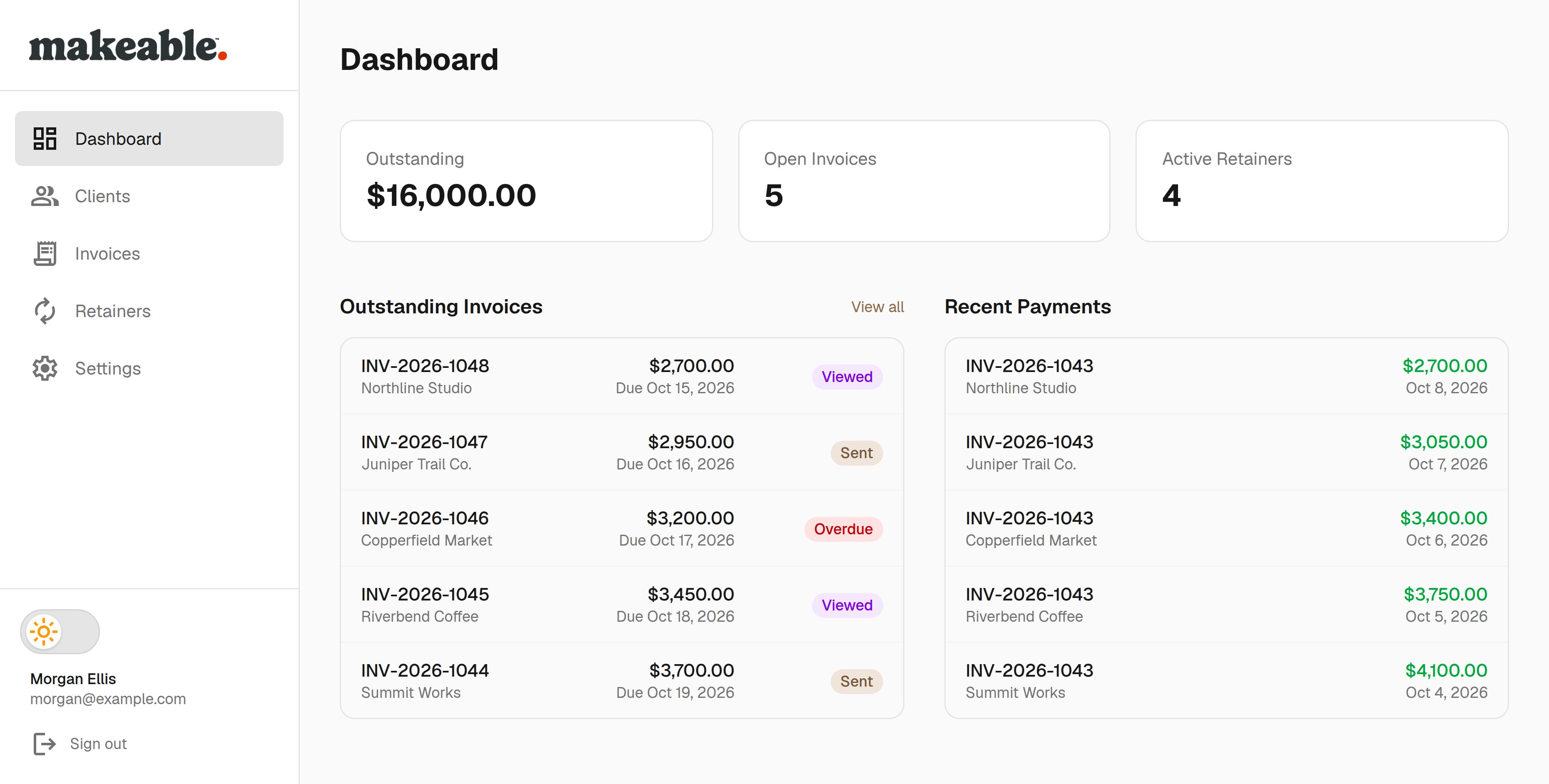Select the Outstanding $16,000.00 card
This screenshot has height=784, width=1549.
pos(526,181)
